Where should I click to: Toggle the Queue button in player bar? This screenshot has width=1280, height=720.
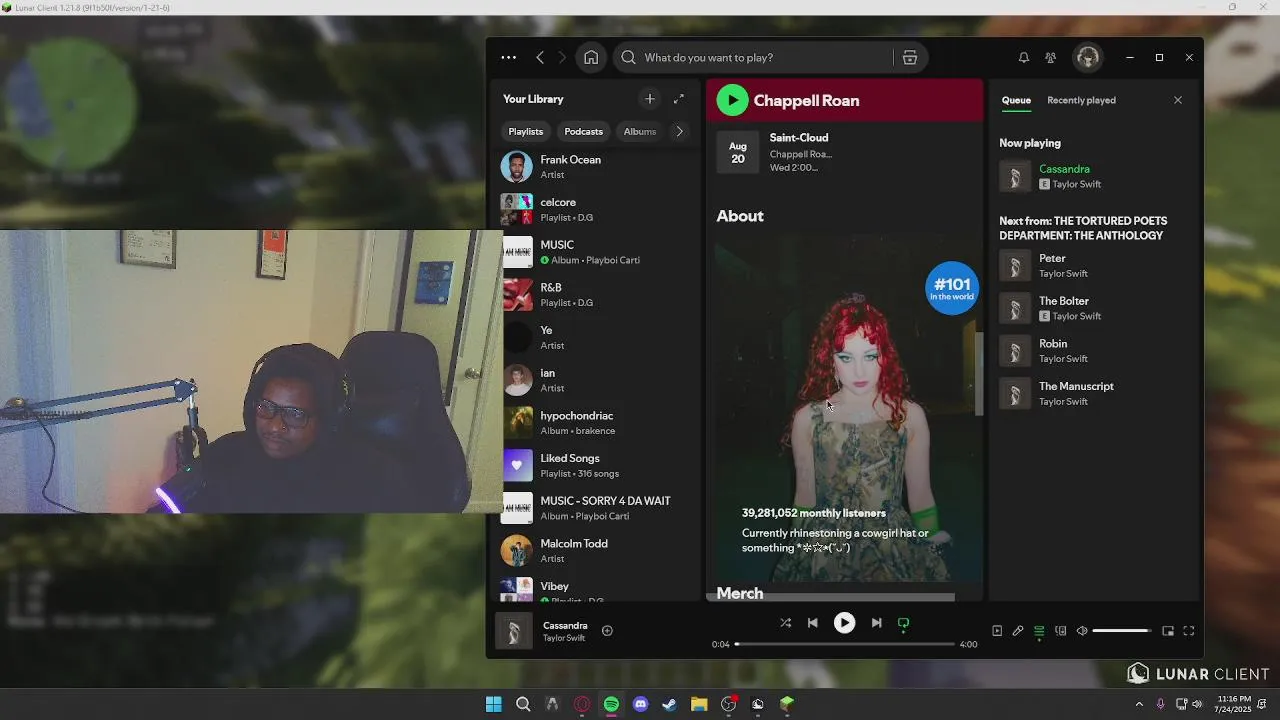[1039, 631]
